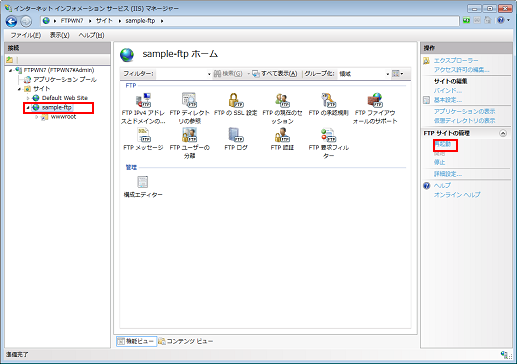The width and height of the screenshot is (517, 364).
Task: Click the Bindings link
Action: (447, 91)
